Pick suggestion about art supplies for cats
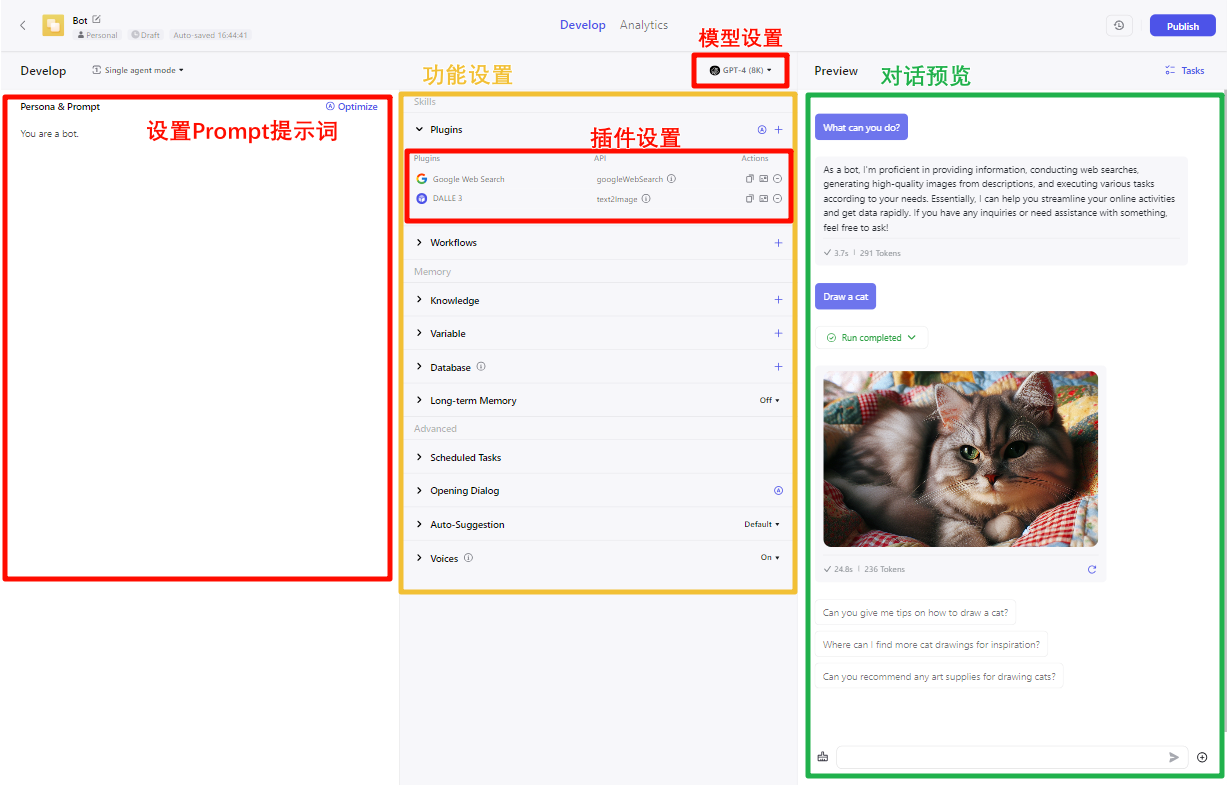The height and width of the screenshot is (785, 1227). (939, 677)
